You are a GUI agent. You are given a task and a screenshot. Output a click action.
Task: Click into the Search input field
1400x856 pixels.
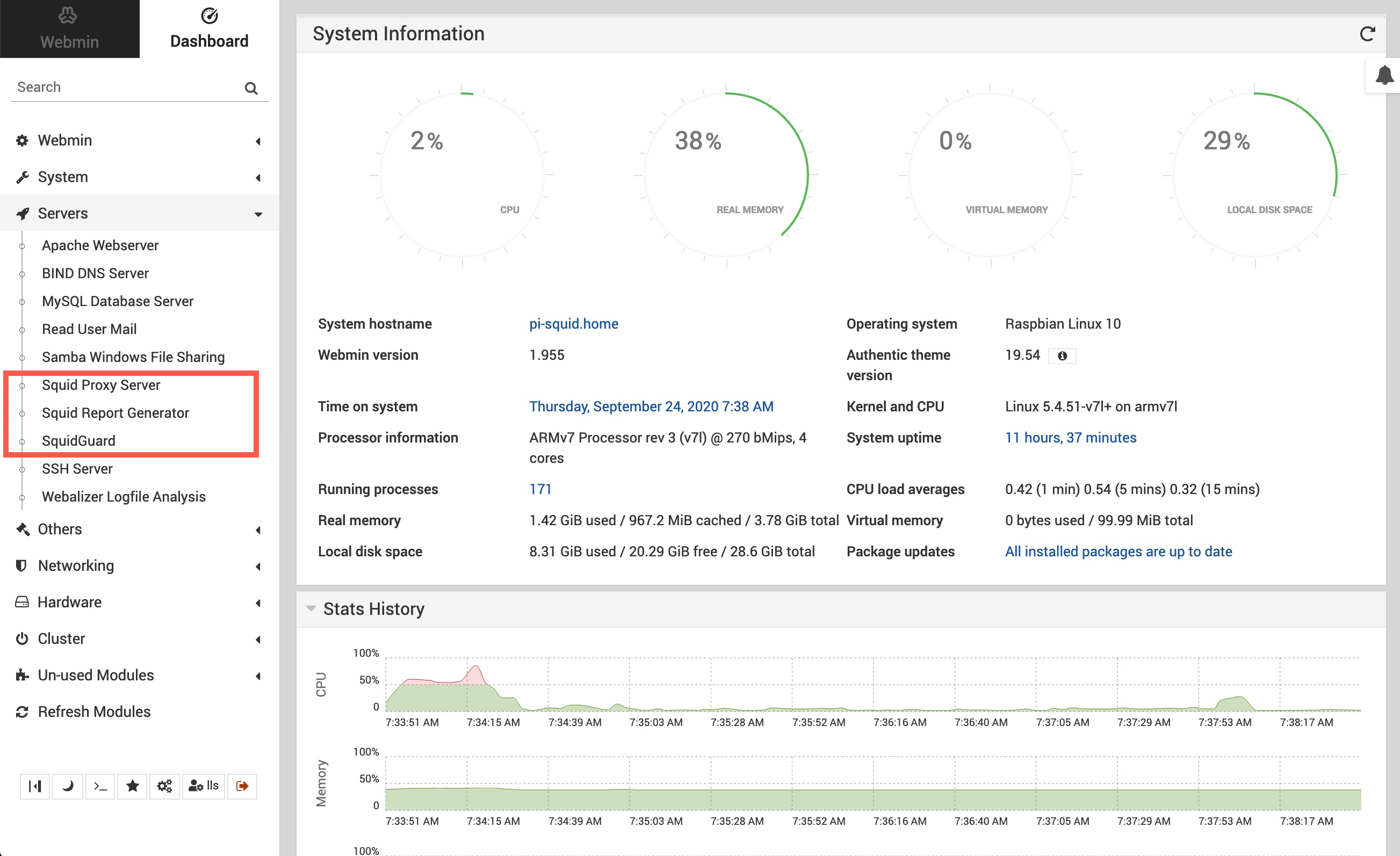tap(125, 87)
